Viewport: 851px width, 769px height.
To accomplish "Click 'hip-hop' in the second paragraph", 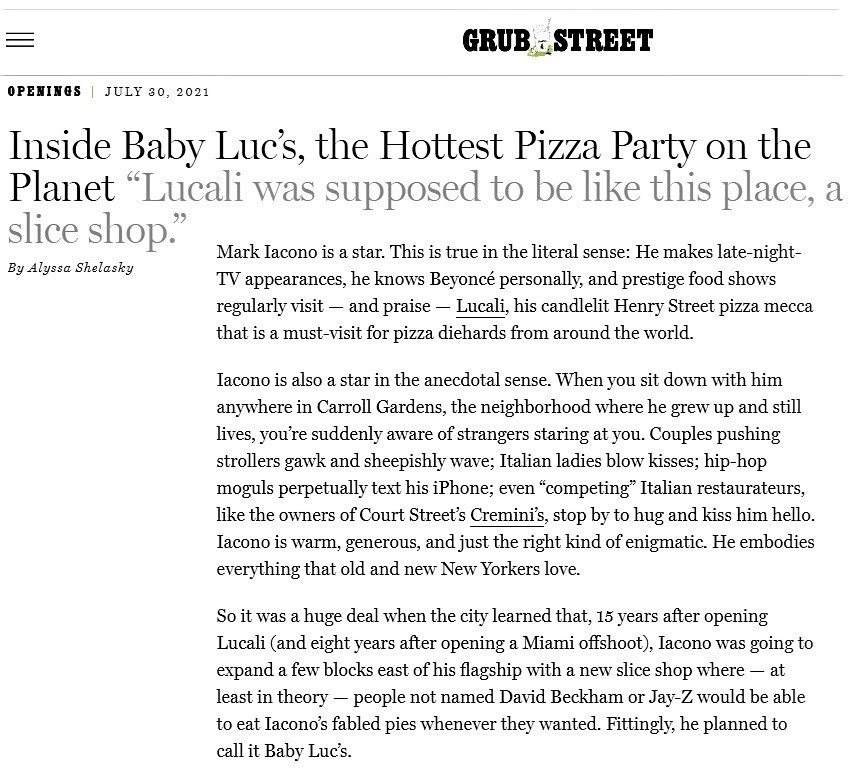I will point(735,462).
